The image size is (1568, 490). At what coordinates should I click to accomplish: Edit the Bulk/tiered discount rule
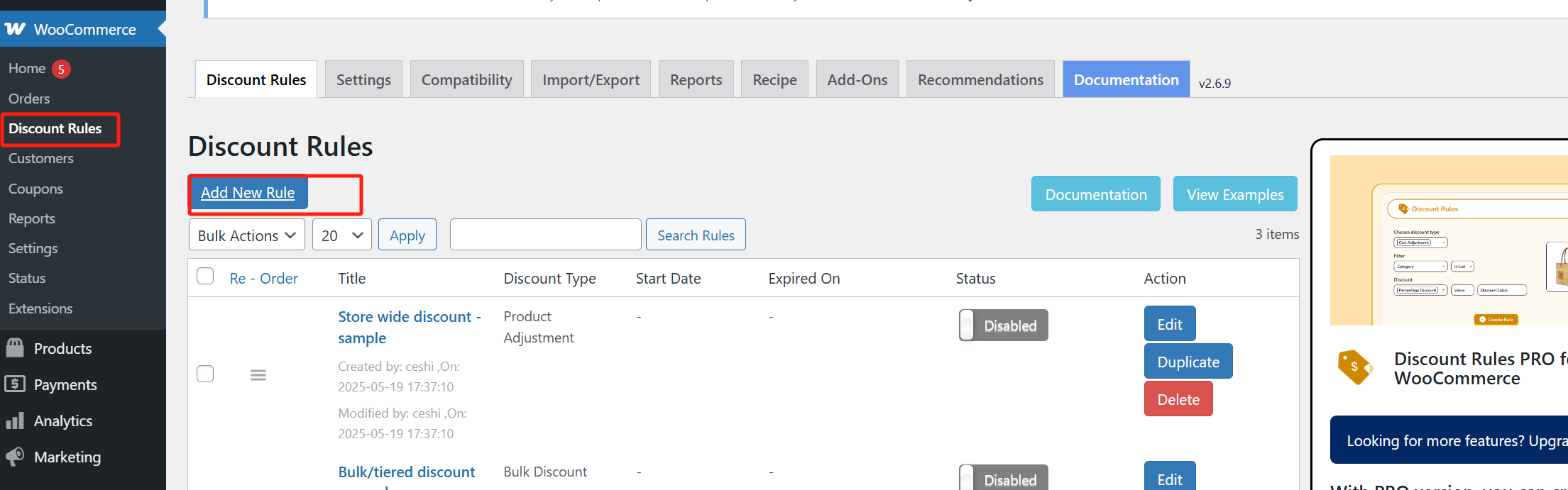pyautogui.click(x=1170, y=477)
